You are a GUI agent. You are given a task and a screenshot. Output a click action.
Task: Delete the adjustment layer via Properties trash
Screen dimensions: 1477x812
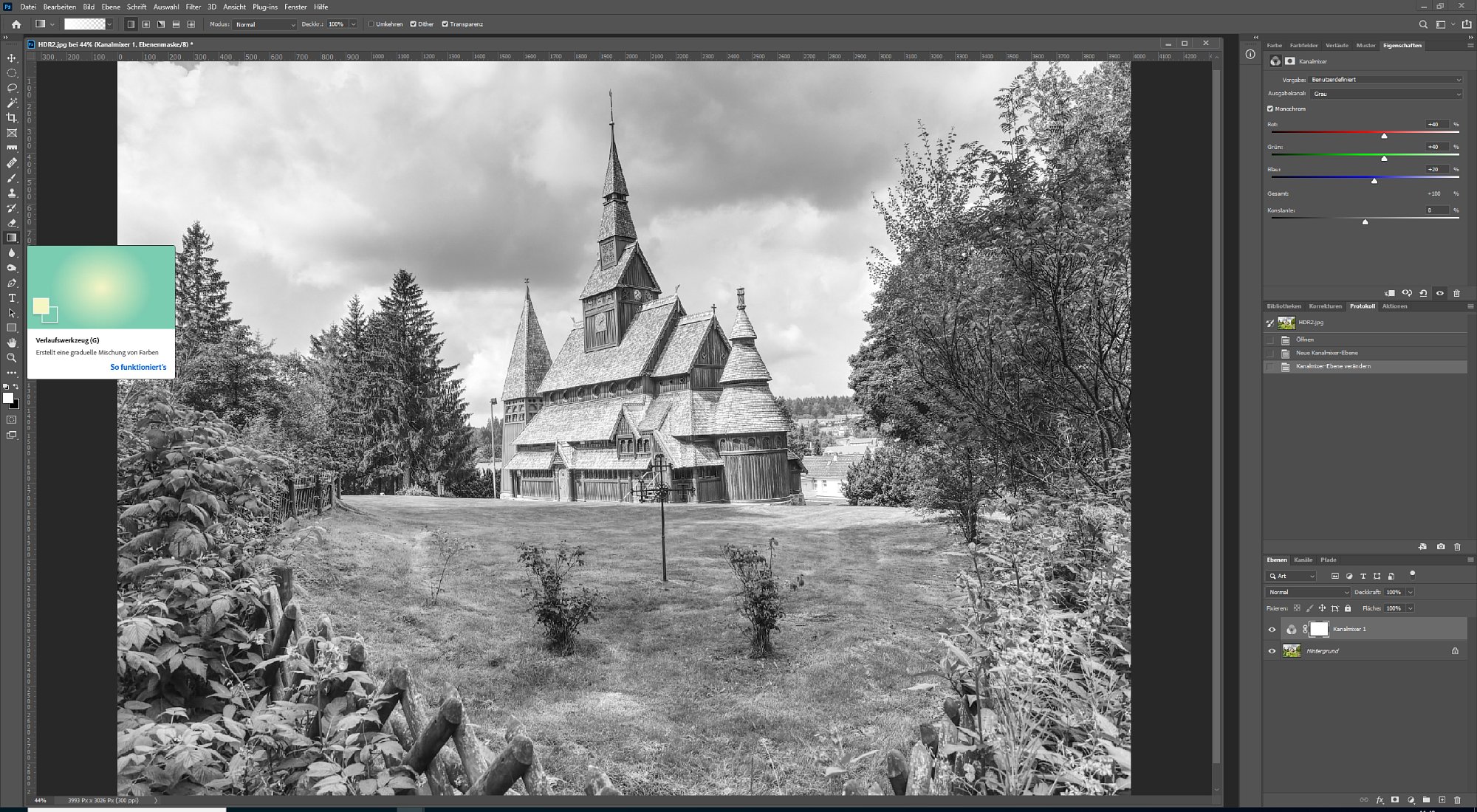click(x=1457, y=293)
